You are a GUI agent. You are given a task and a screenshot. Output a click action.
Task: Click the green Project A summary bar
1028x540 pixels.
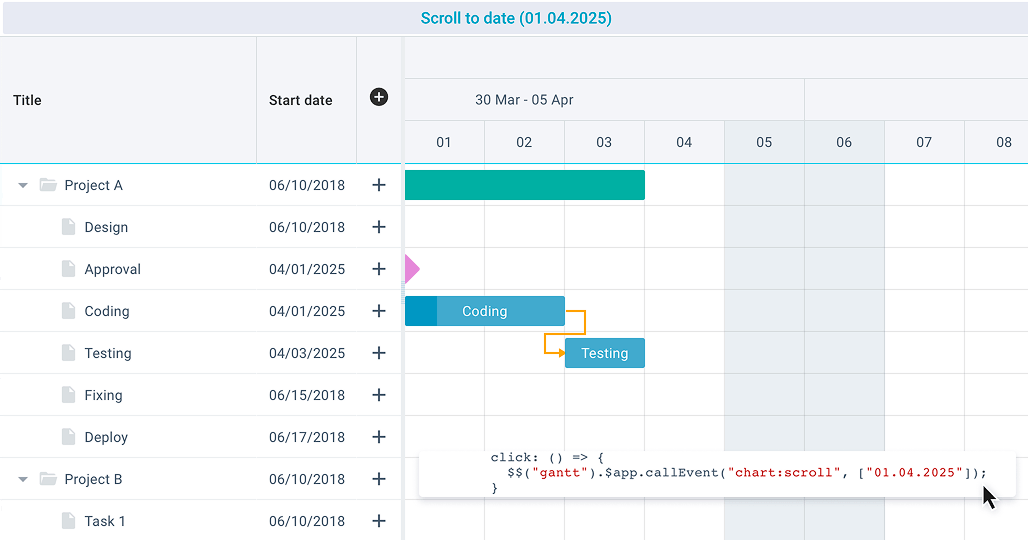click(x=524, y=185)
